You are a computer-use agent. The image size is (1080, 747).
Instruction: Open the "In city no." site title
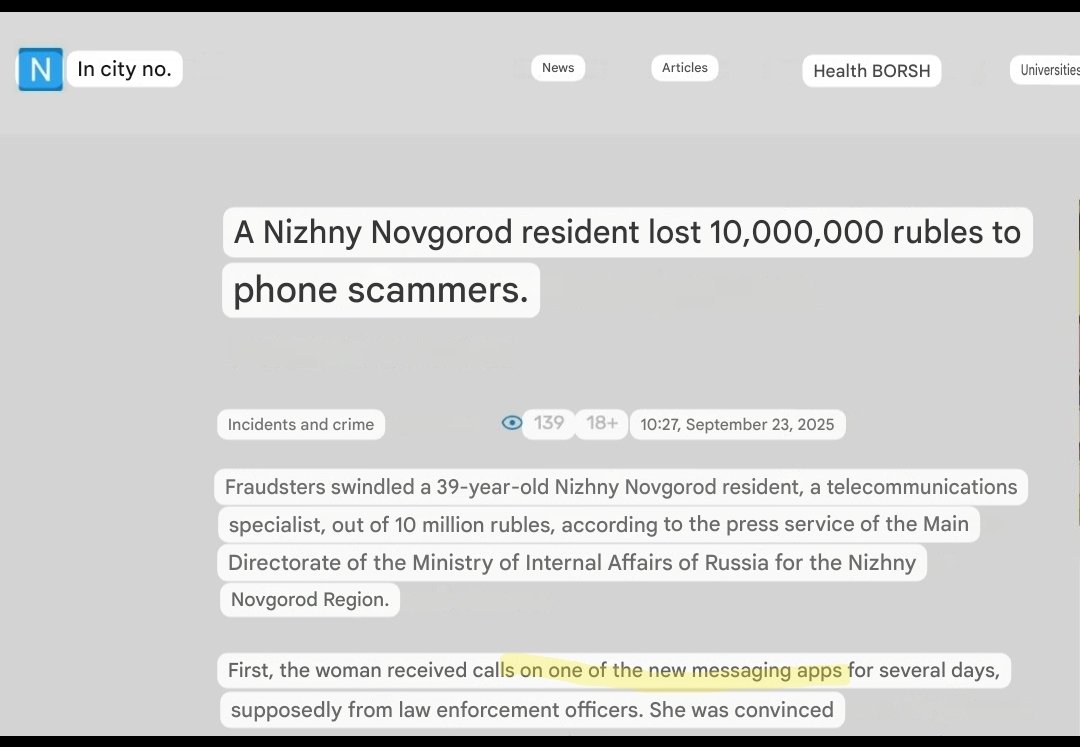(125, 69)
